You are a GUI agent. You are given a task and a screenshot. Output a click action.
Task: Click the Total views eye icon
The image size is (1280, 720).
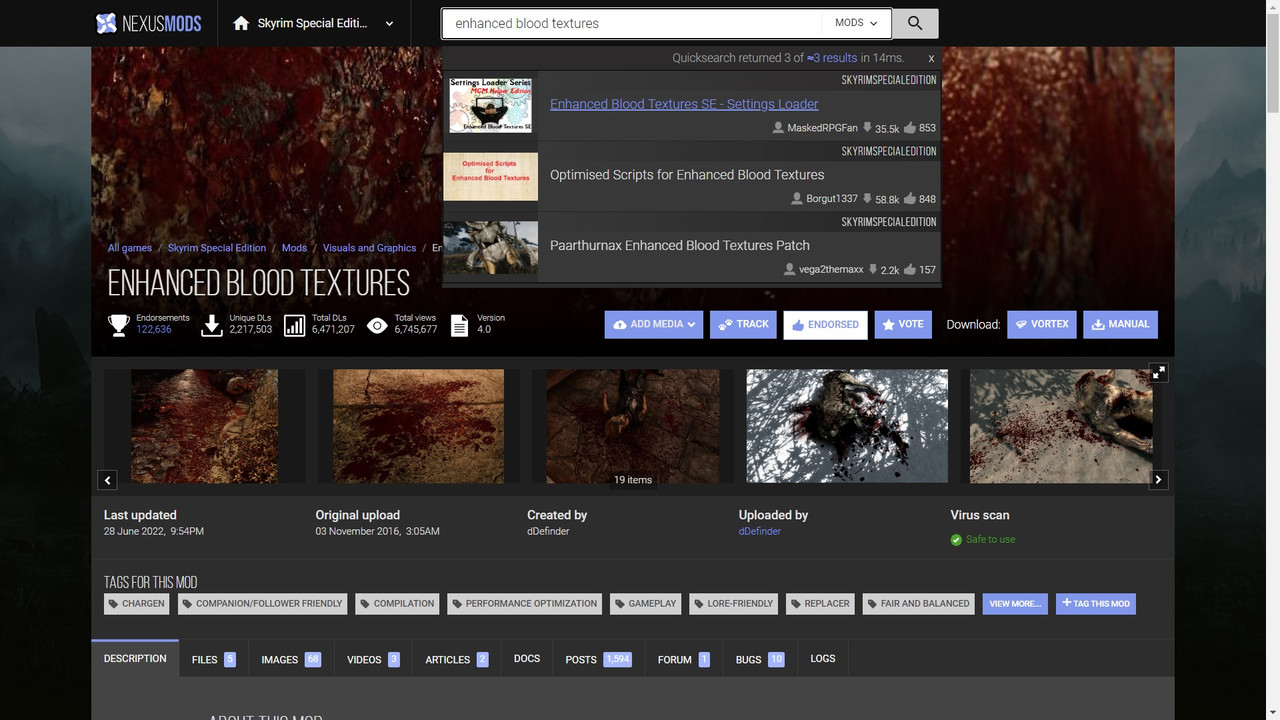point(377,325)
